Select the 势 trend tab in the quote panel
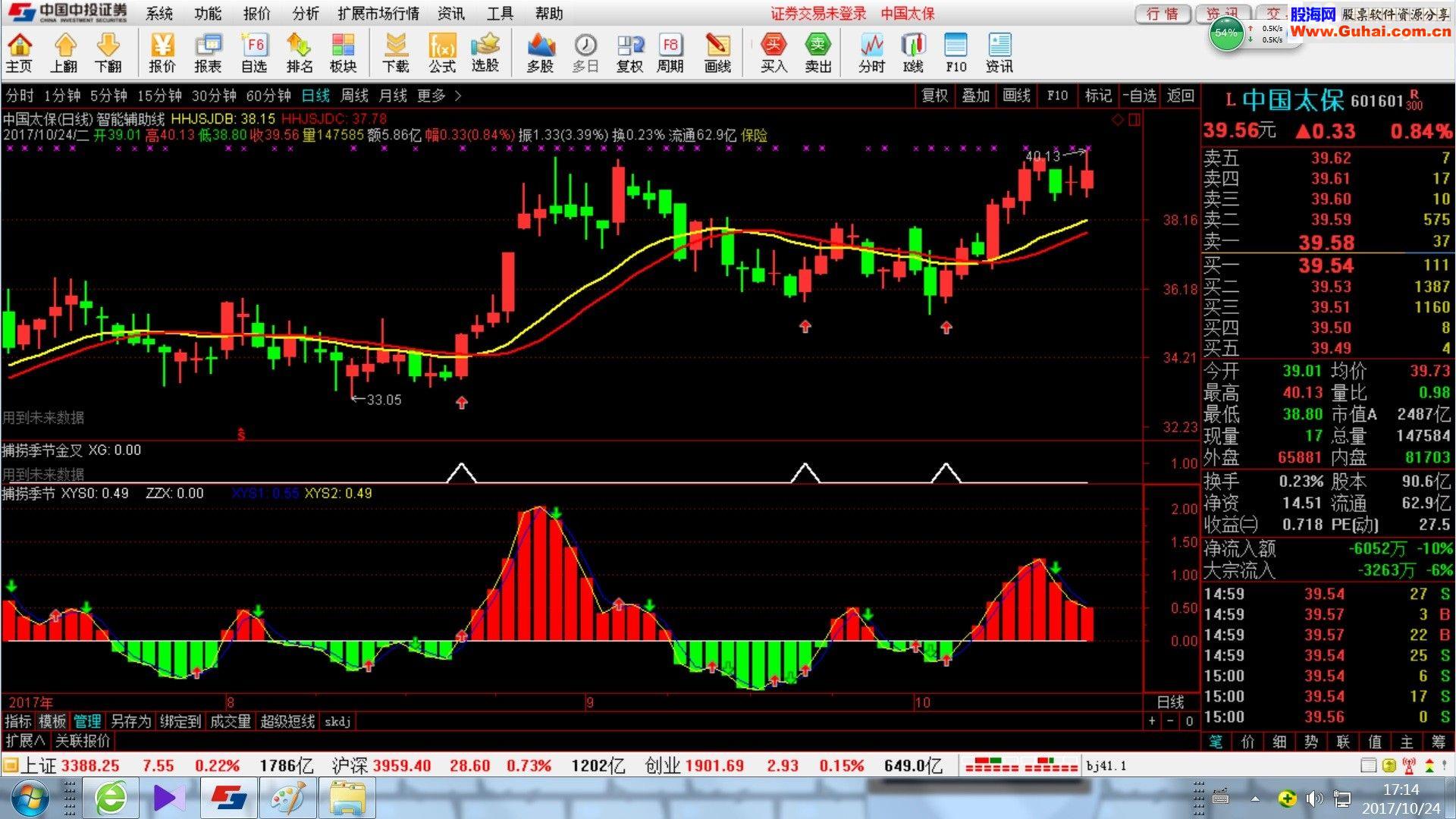The image size is (1456, 819). tap(1311, 742)
